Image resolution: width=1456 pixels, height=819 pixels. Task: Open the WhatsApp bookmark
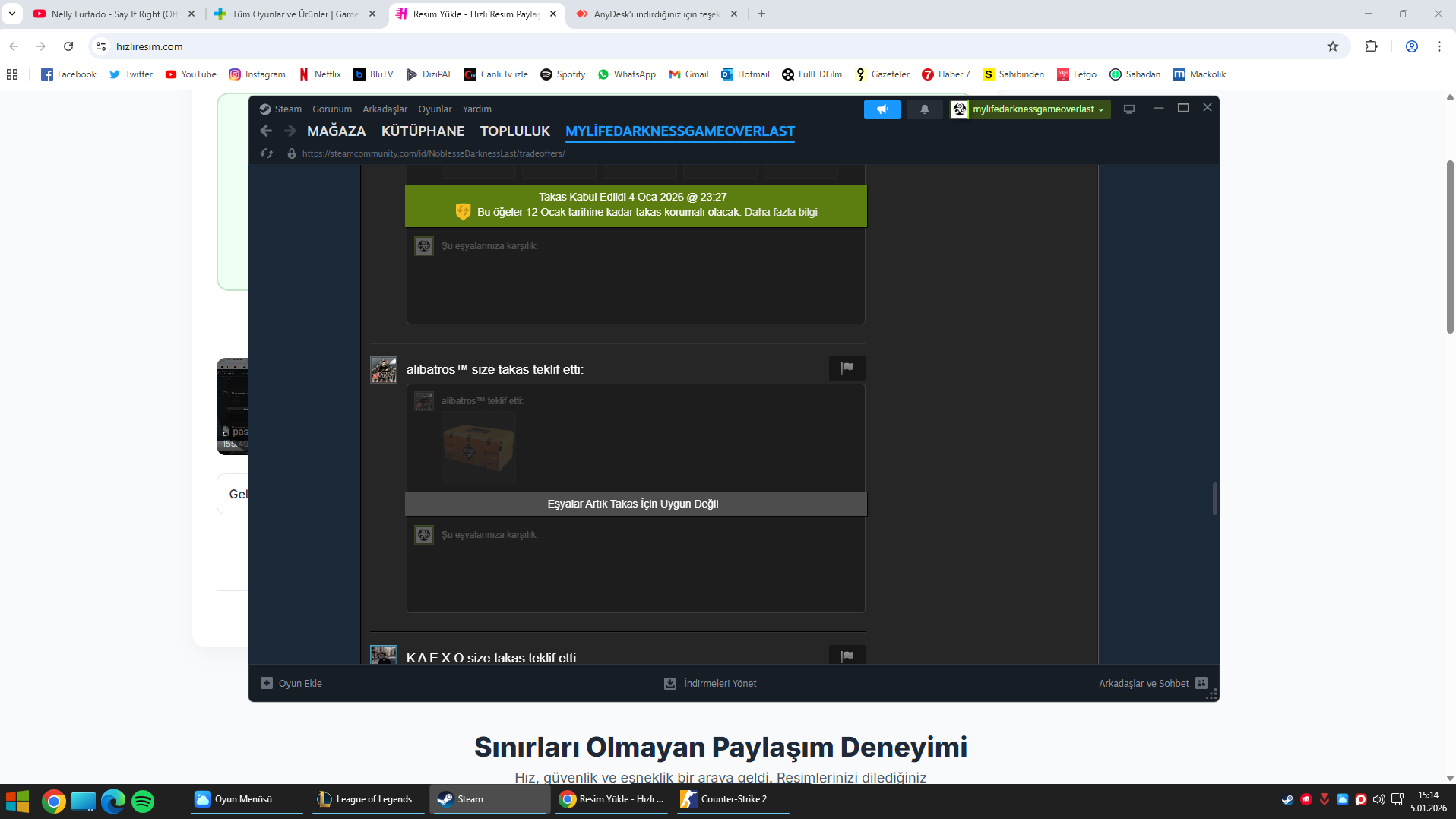click(626, 74)
